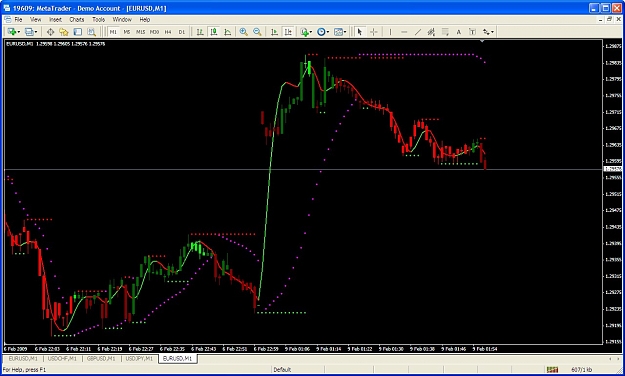Expand the Periods clock dropdown

click(x=328, y=32)
